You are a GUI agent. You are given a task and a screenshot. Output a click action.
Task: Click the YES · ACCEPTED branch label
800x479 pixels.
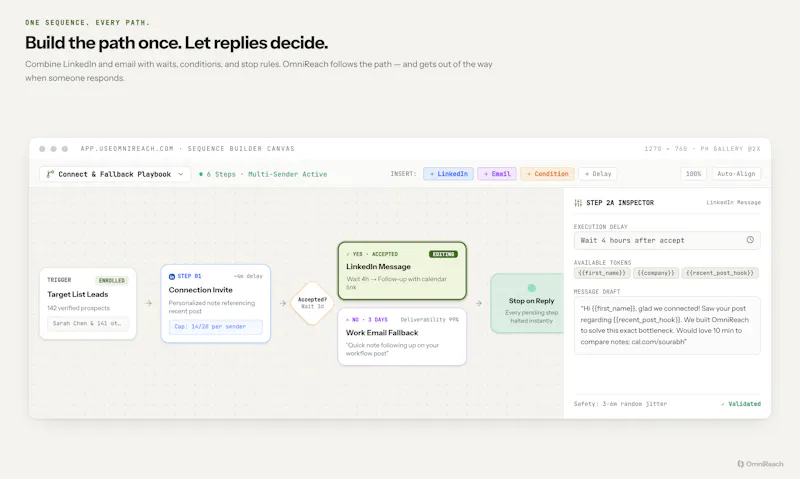point(372,254)
